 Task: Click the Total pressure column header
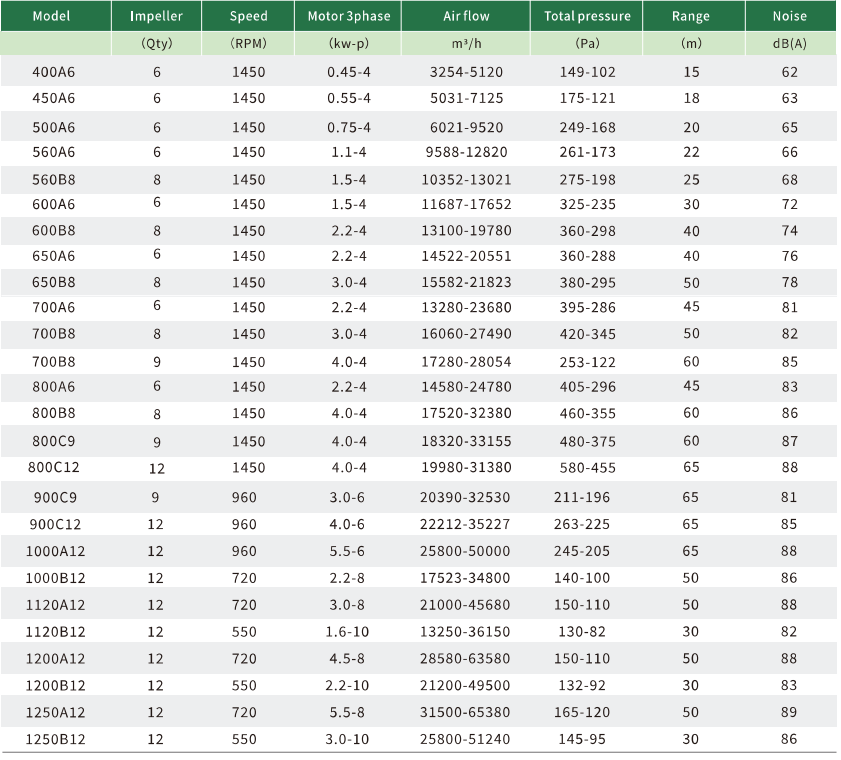click(x=587, y=16)
